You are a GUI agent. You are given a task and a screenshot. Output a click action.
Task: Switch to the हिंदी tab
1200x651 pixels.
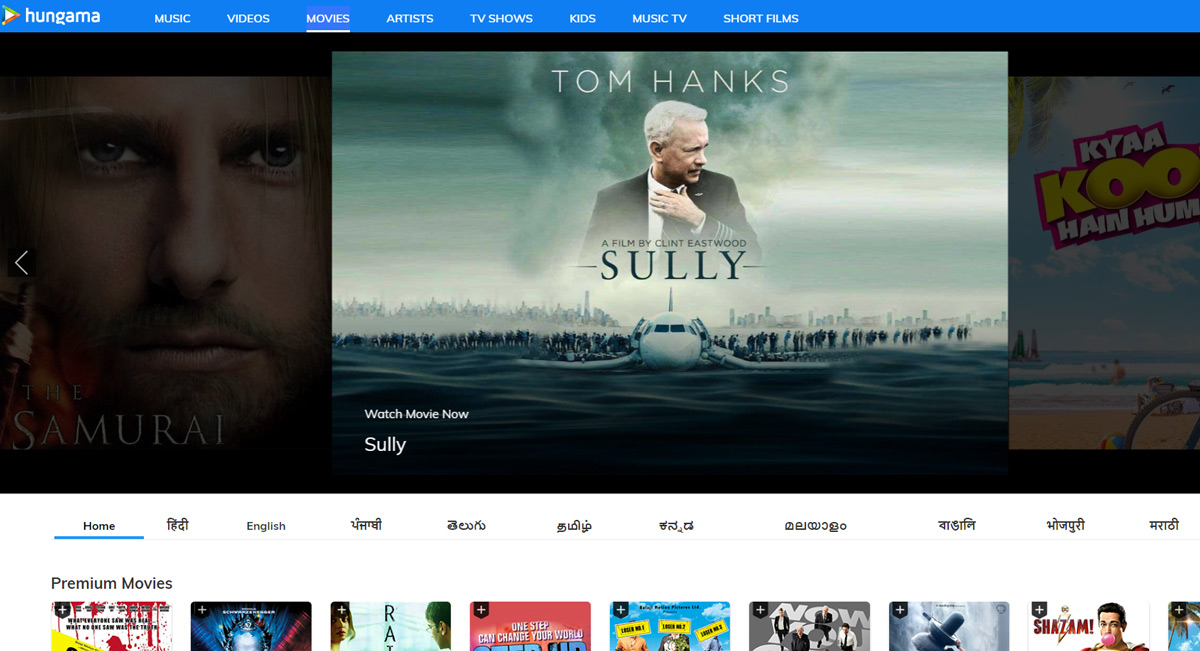(178, 525)
